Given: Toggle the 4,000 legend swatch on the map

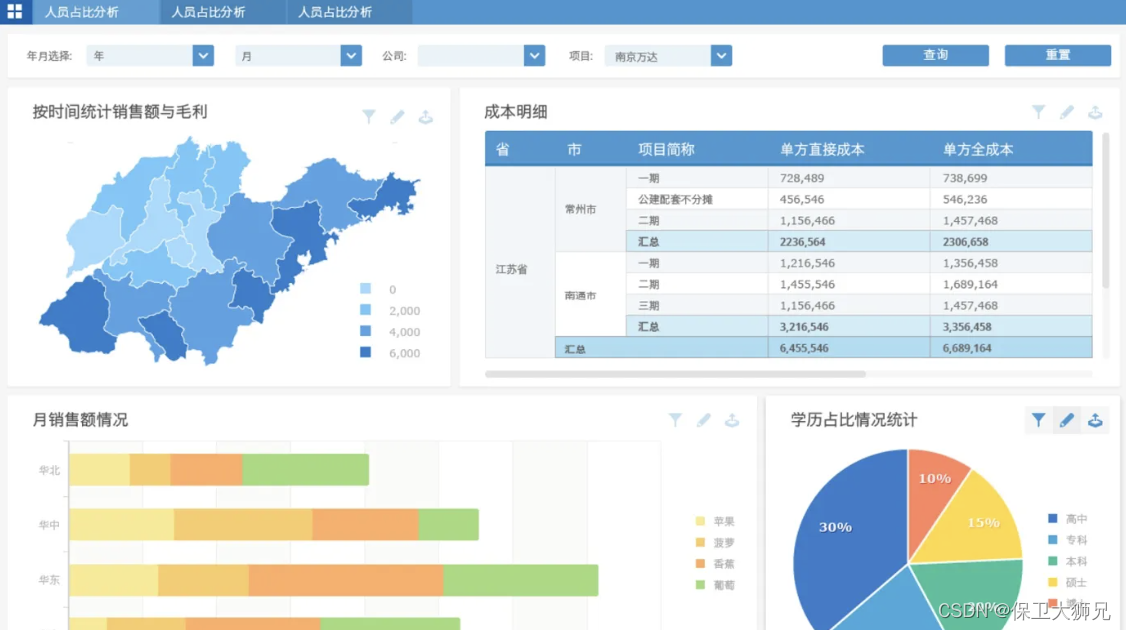Looking at the screenshot, I should point(366,331).
